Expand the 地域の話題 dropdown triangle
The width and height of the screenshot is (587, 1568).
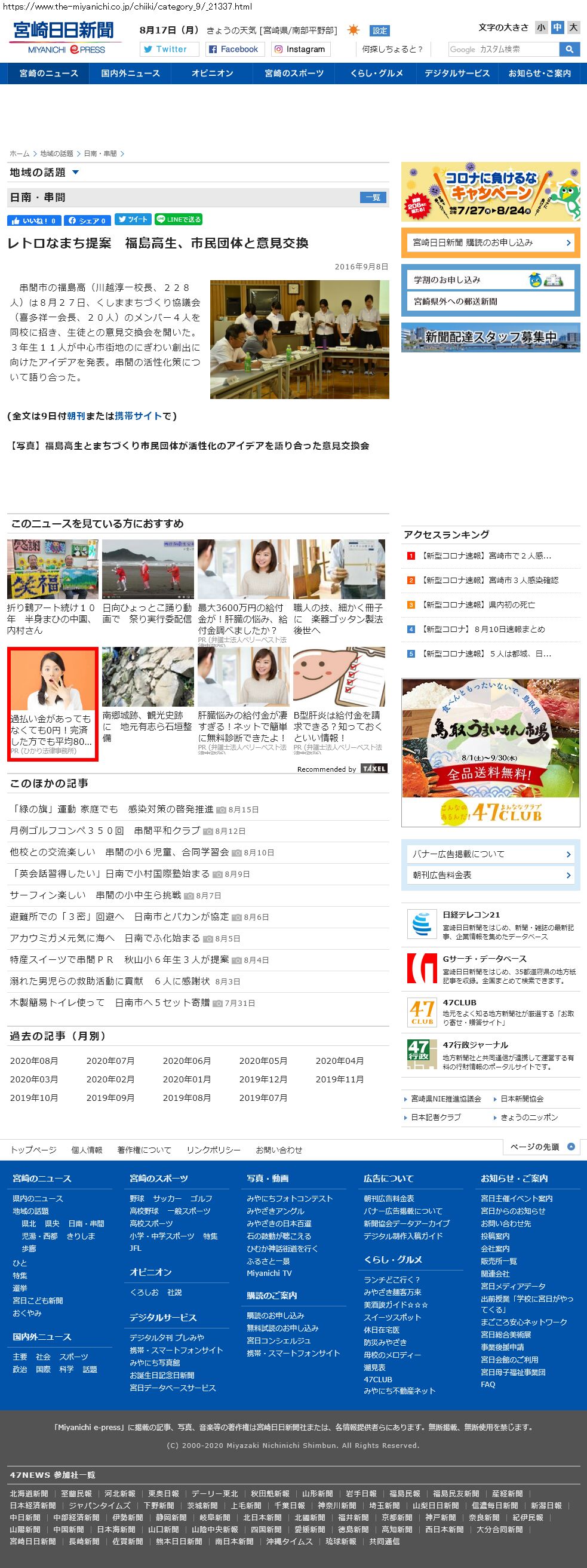[75, 173]
